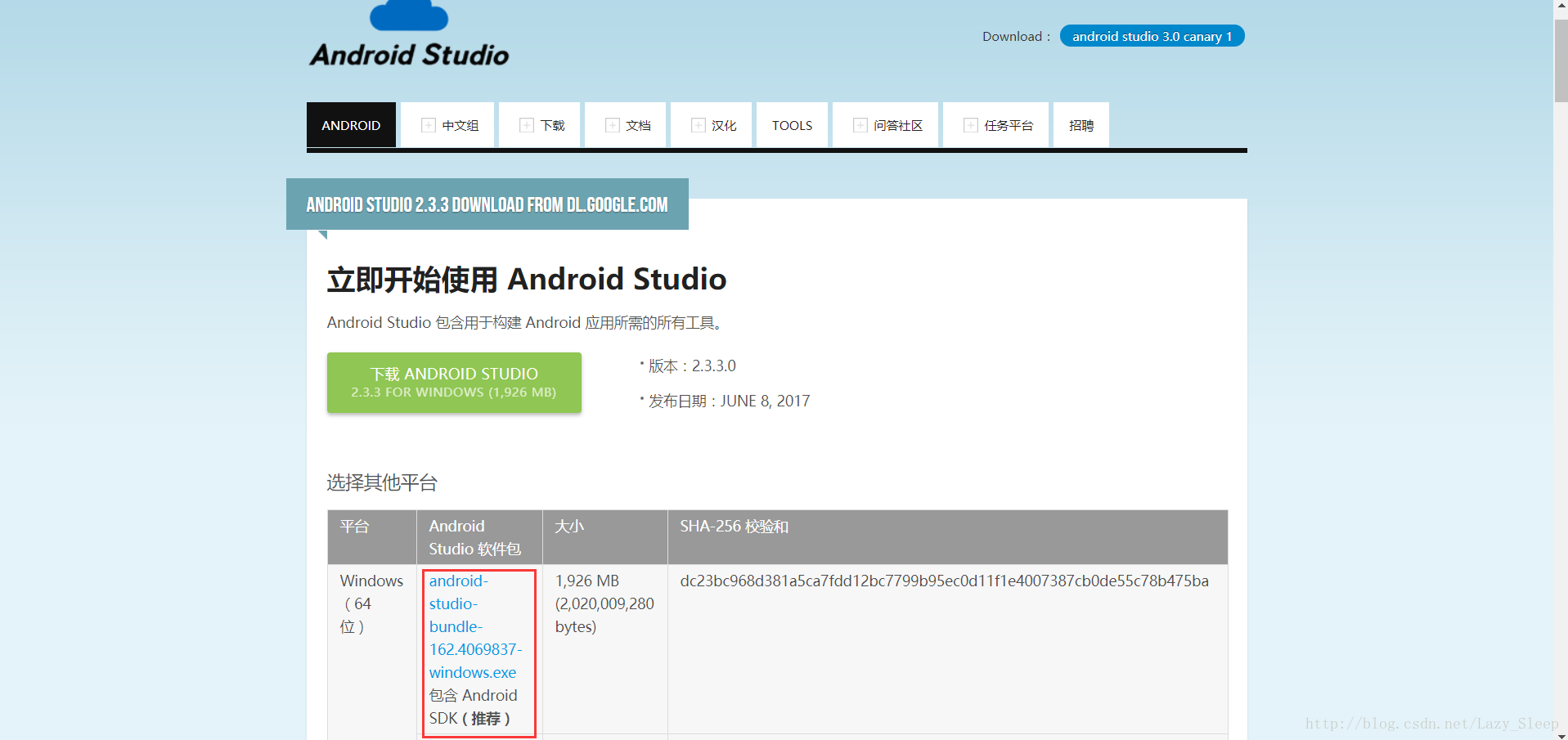
Task: Click the SHA-256 校验和 column header
Action: pyautogui.click(x=948, y=537)
